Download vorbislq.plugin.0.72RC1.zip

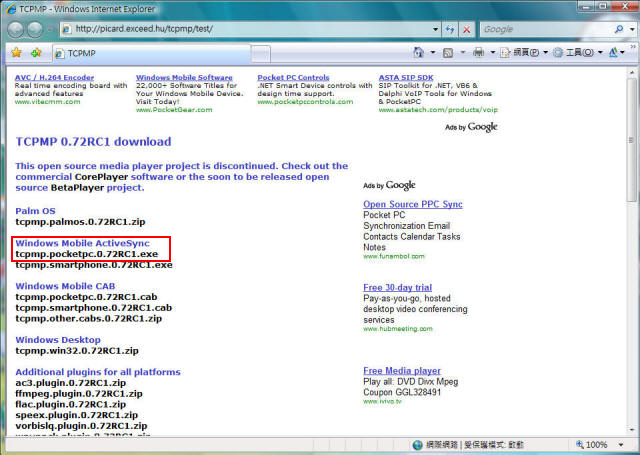tap(81, 426)
